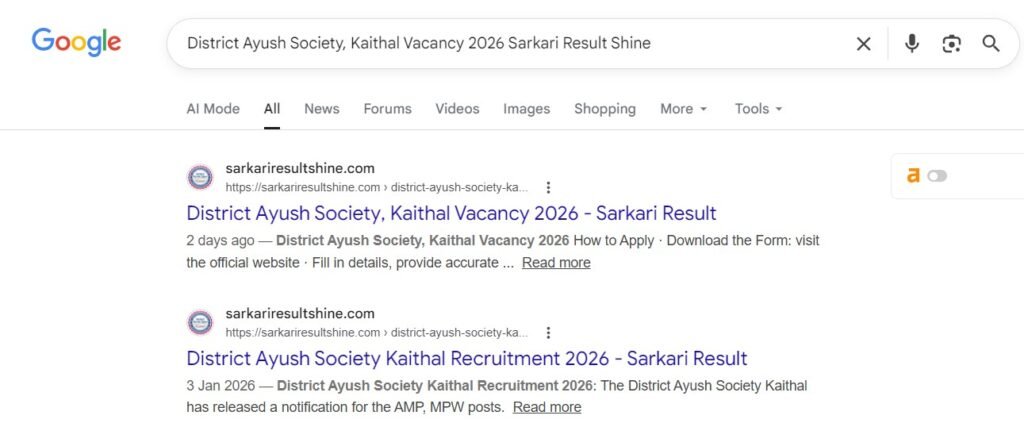Expand the More dropdown
The width and height of the screenshot is (1024, 427).
[683, 109]
